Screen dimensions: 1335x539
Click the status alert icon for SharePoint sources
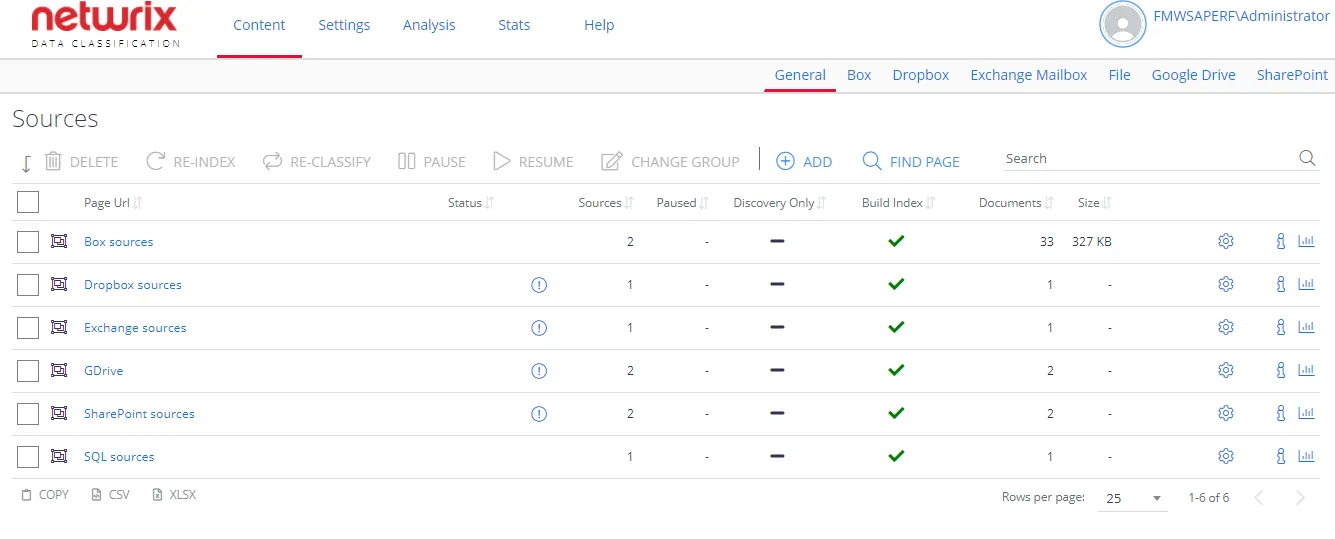coord(539,414)
